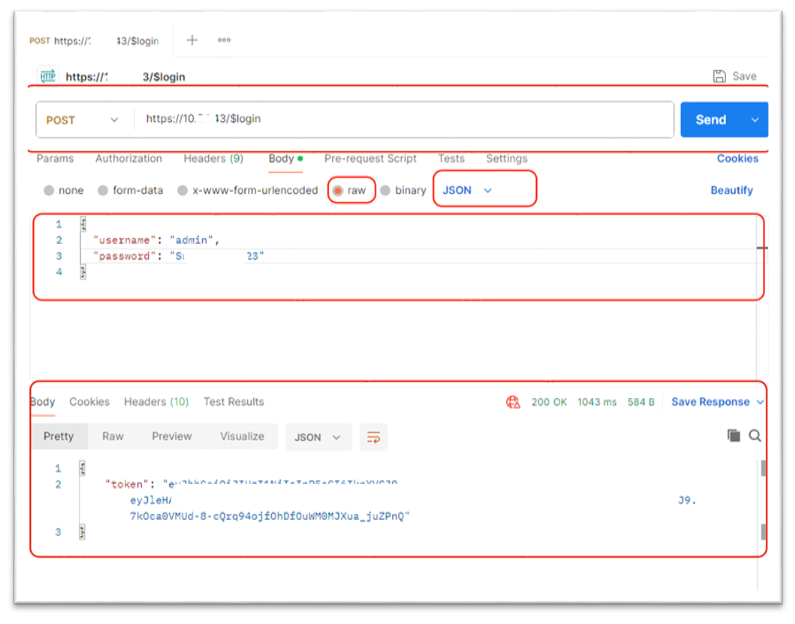The image size is (795, 624).
Task: Open the Save Response dropdown
Action: [716, 402]
